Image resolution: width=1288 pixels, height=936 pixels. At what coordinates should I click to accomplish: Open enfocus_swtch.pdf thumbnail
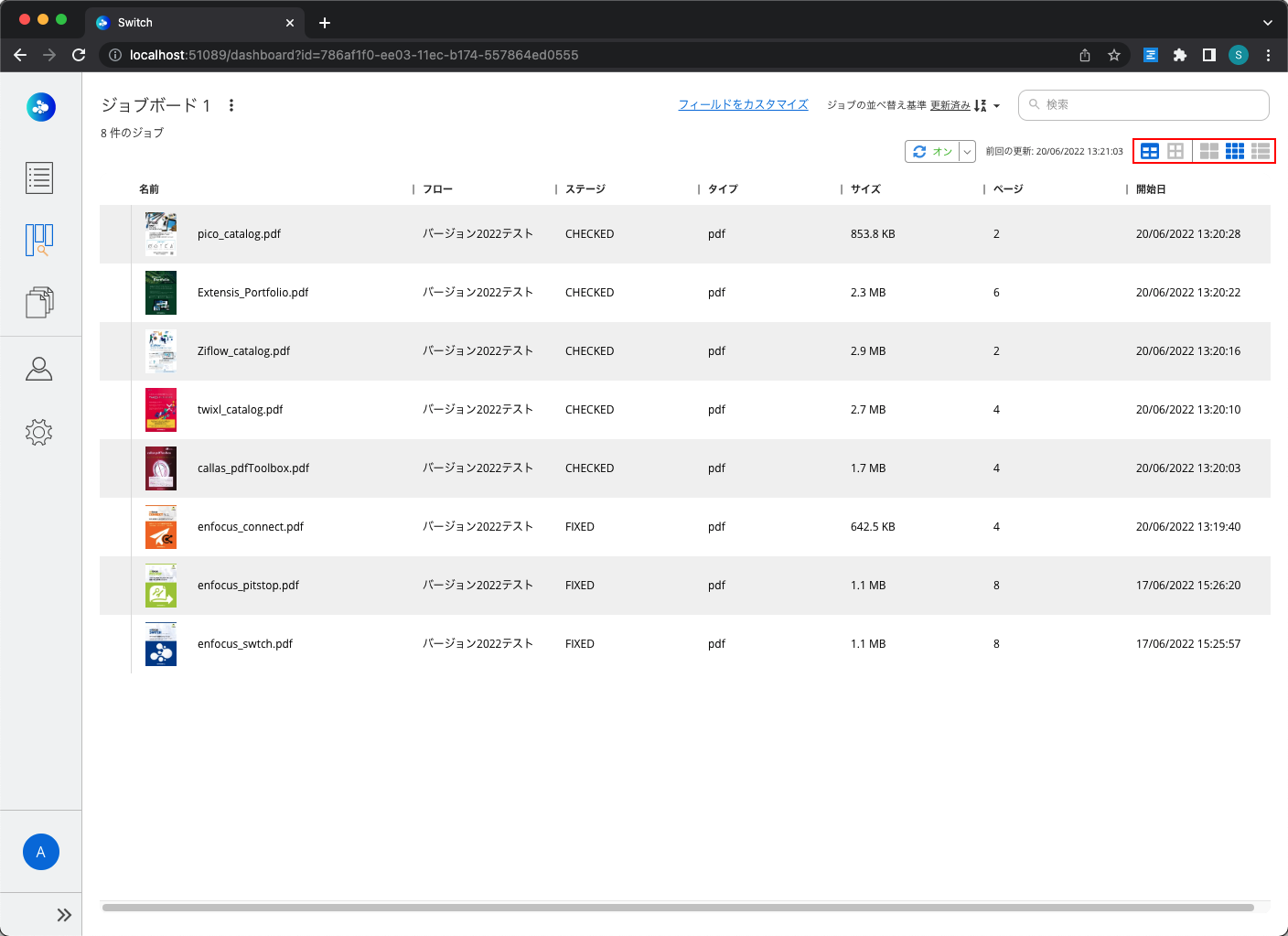[161, 644]
